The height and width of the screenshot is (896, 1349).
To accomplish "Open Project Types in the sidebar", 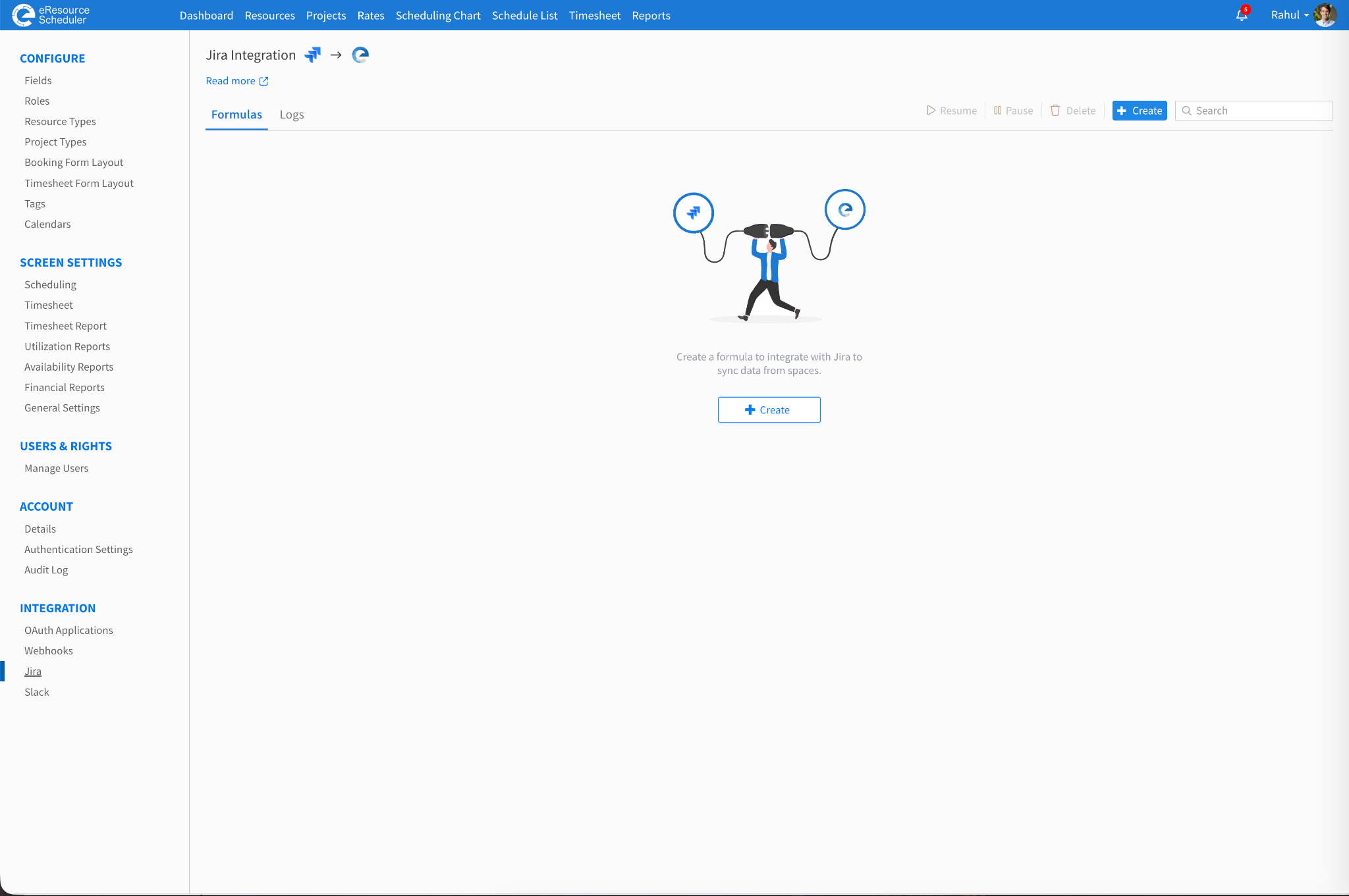I will coord(55,142).
